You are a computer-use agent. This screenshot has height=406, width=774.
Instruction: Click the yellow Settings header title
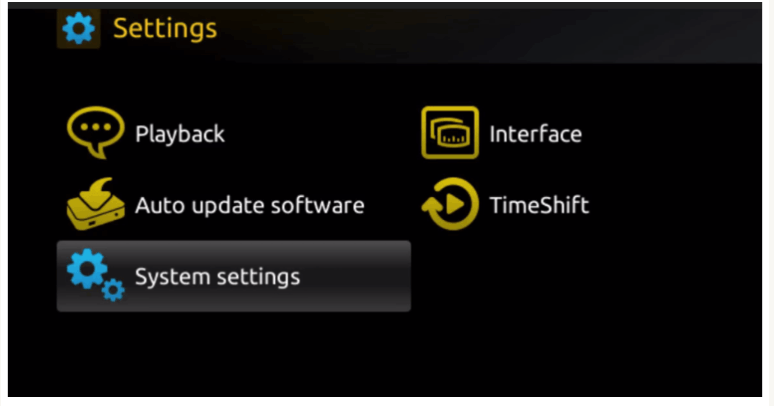point(165,29)
